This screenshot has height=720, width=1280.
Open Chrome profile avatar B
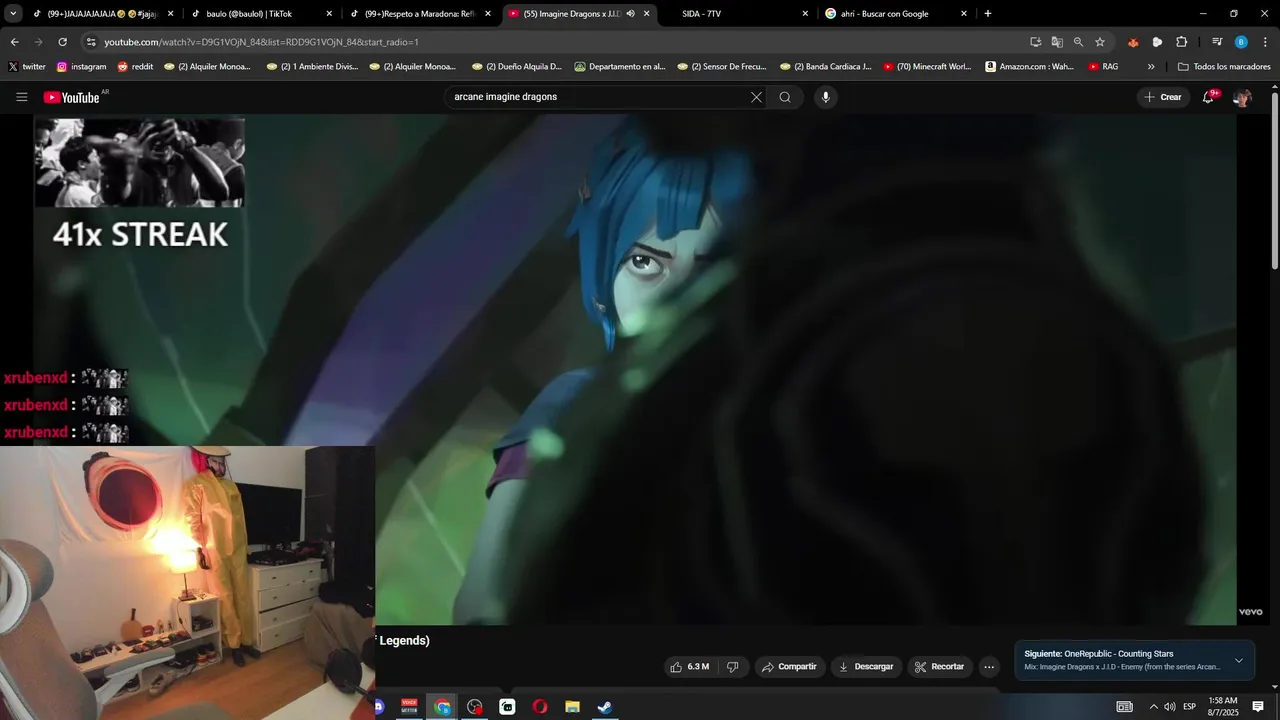tap(1241, 42)
